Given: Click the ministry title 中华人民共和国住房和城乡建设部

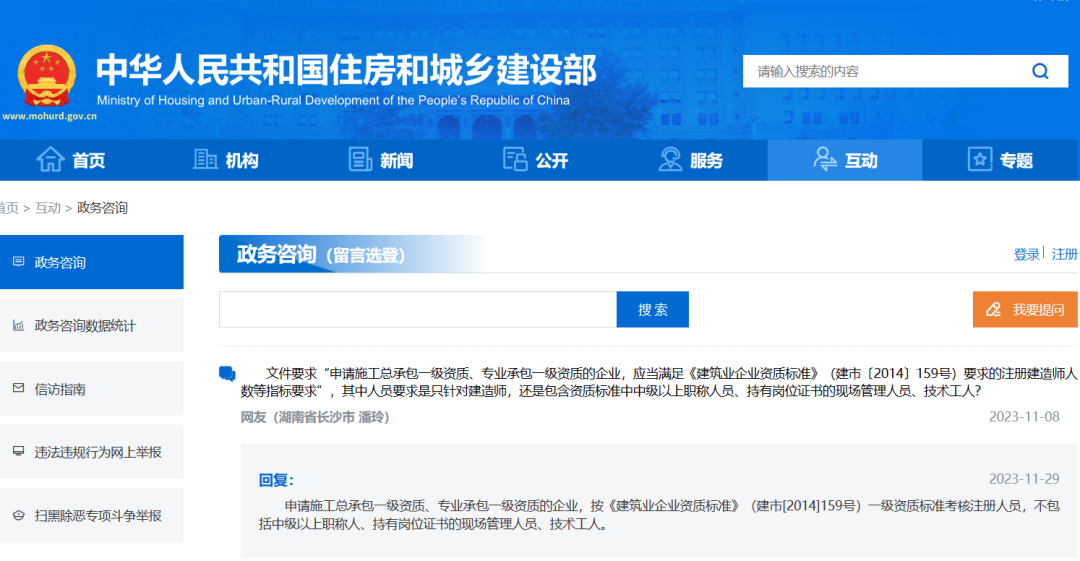Looking at the screenshot, I should click(x=346, y=70).
